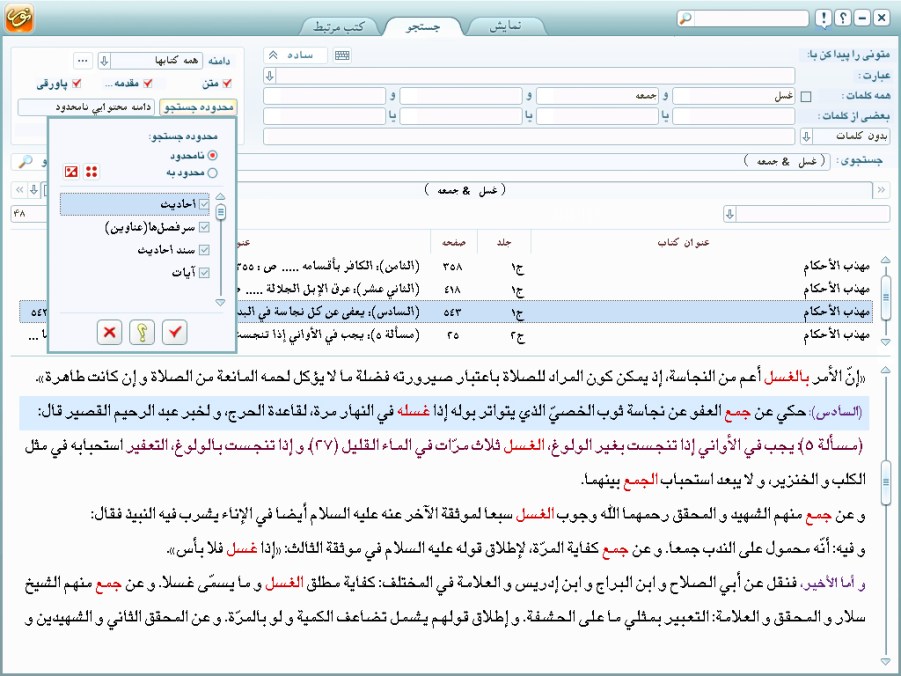Click the text panel scroll-up arrow
901x676 pixels.
coord(885,369)
